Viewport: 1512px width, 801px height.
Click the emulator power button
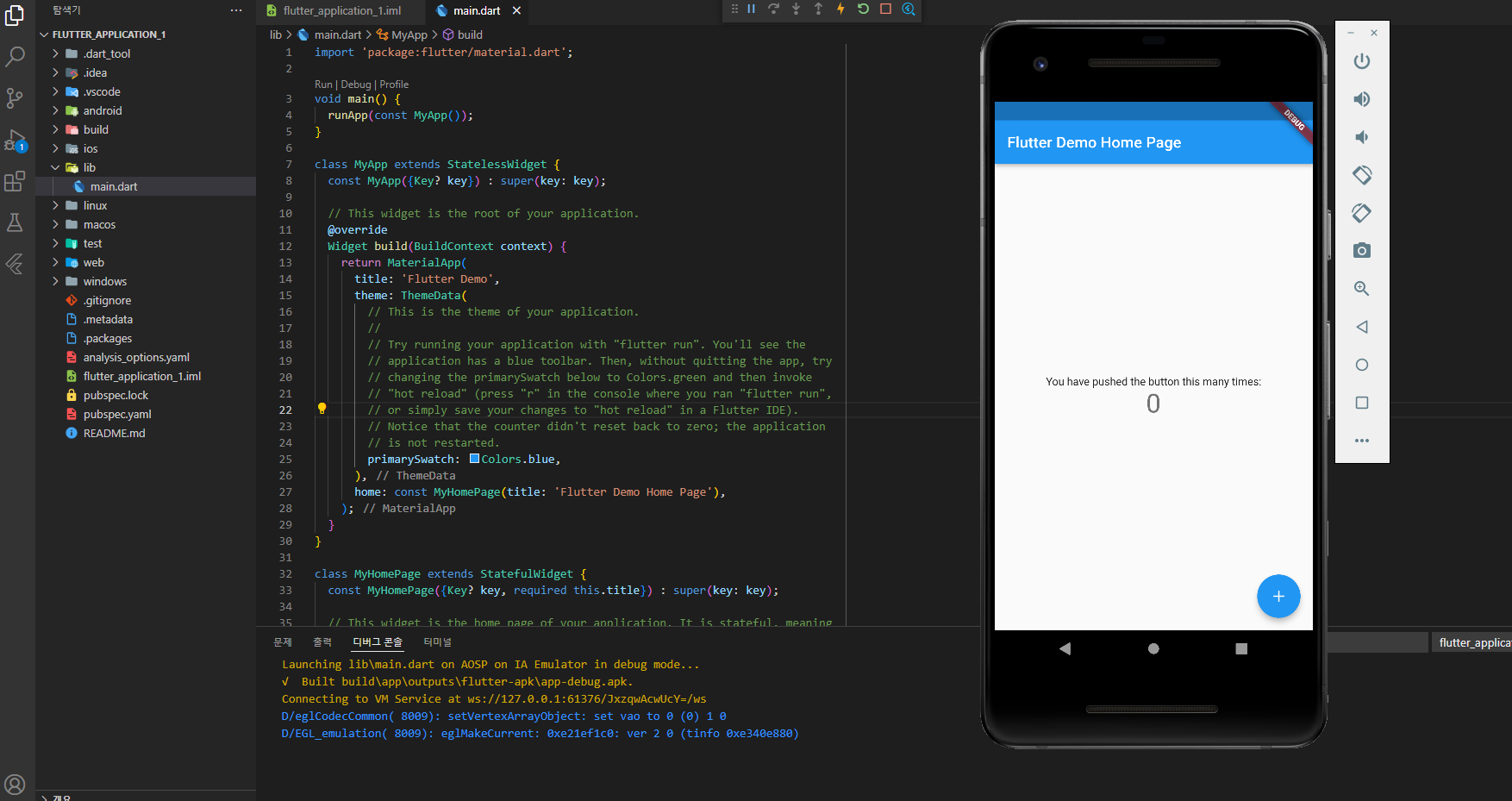pyautogui.click(x=1362, y=61)
